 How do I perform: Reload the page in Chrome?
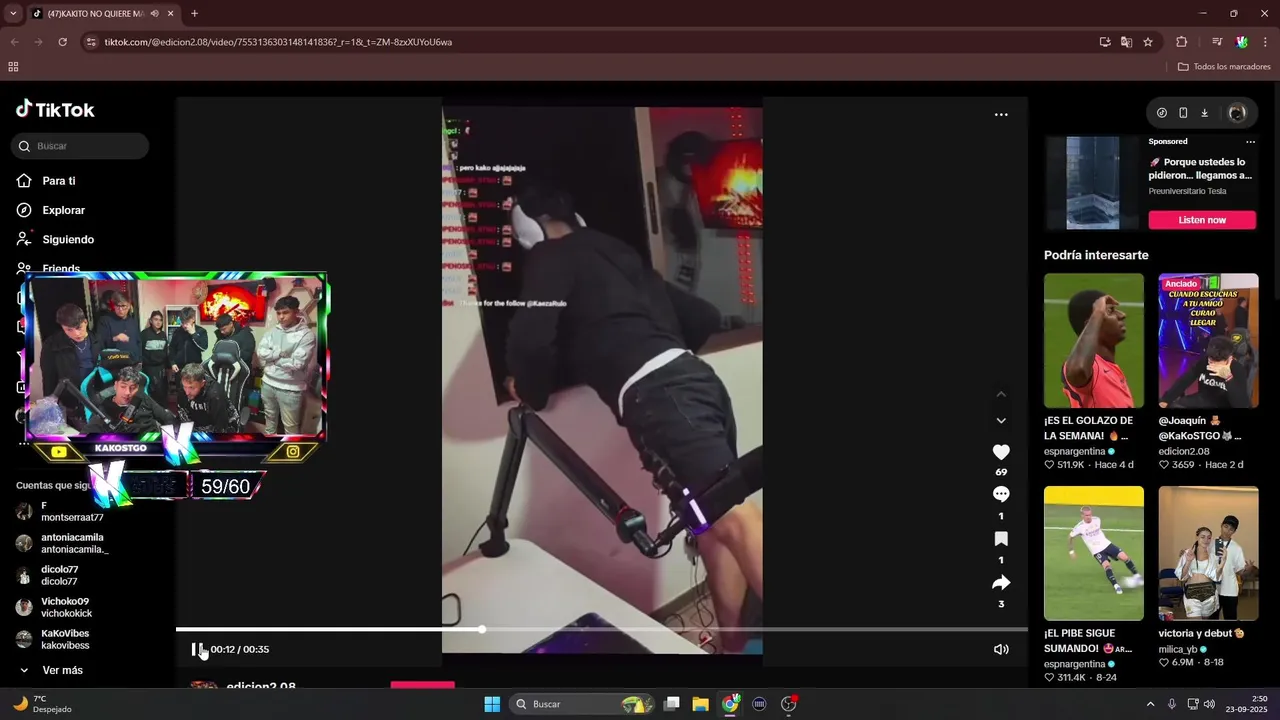(62, 42)
